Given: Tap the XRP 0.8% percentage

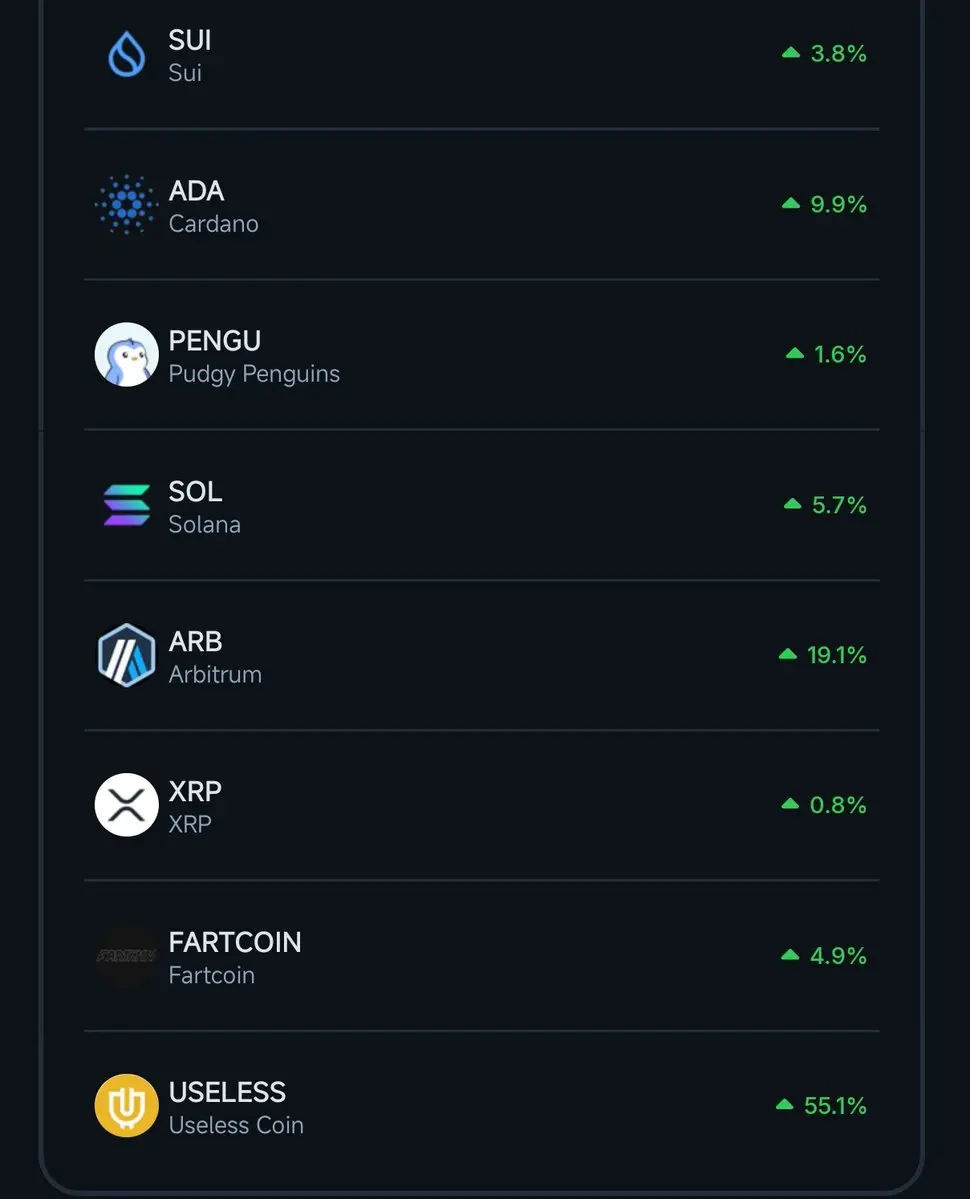Looking at the screenshot, I should pyautogui.click(x=838, y=804).
